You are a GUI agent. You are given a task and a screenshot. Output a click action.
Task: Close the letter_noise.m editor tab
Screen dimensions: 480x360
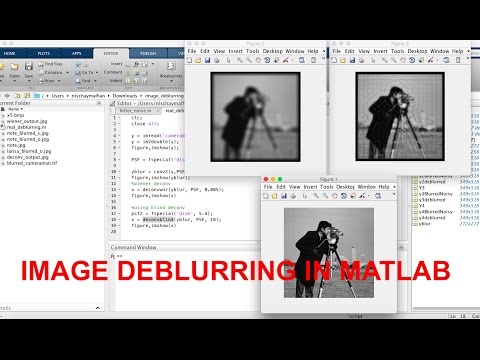(x=158, y=110)
